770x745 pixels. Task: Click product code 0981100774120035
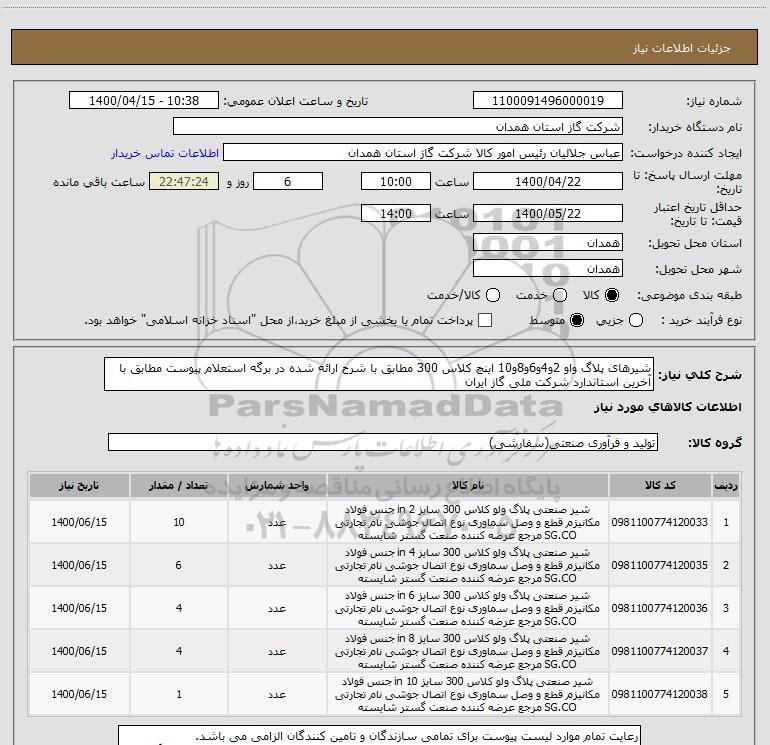coord(660,565)
